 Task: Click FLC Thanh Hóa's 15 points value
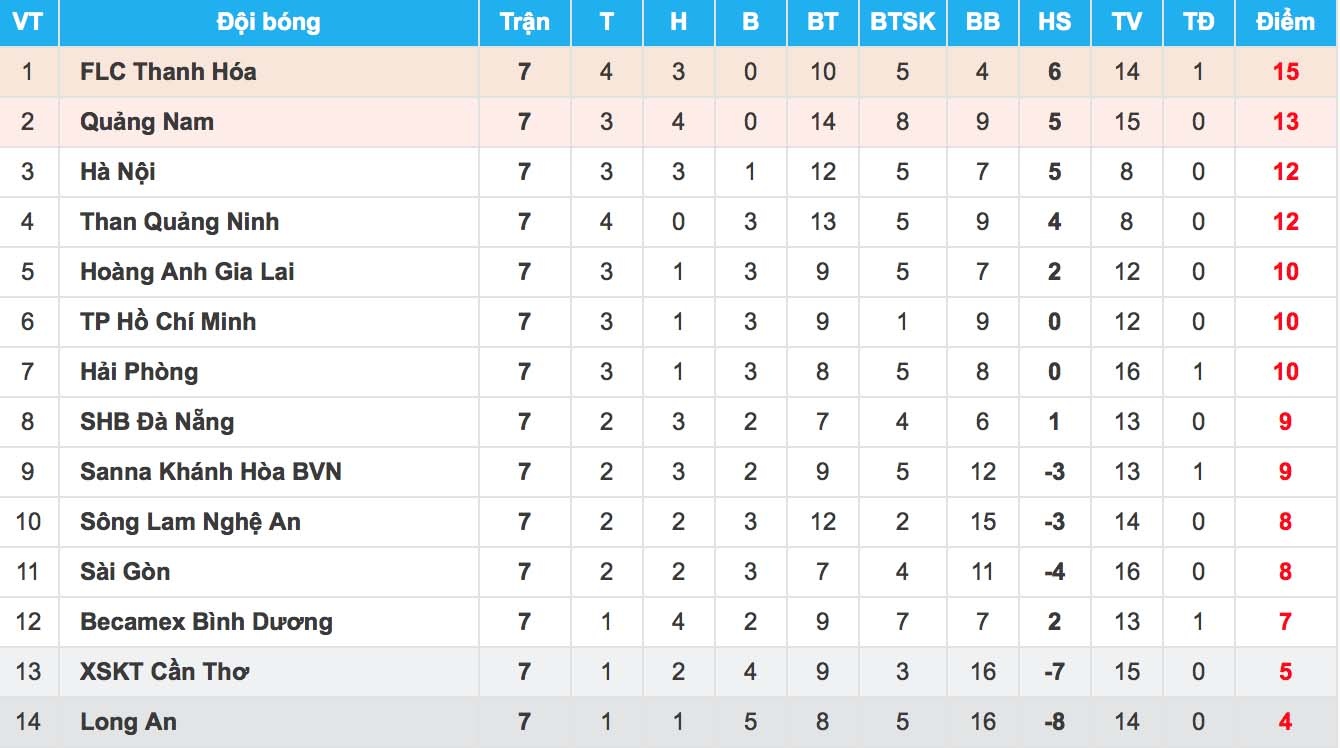1286,72
